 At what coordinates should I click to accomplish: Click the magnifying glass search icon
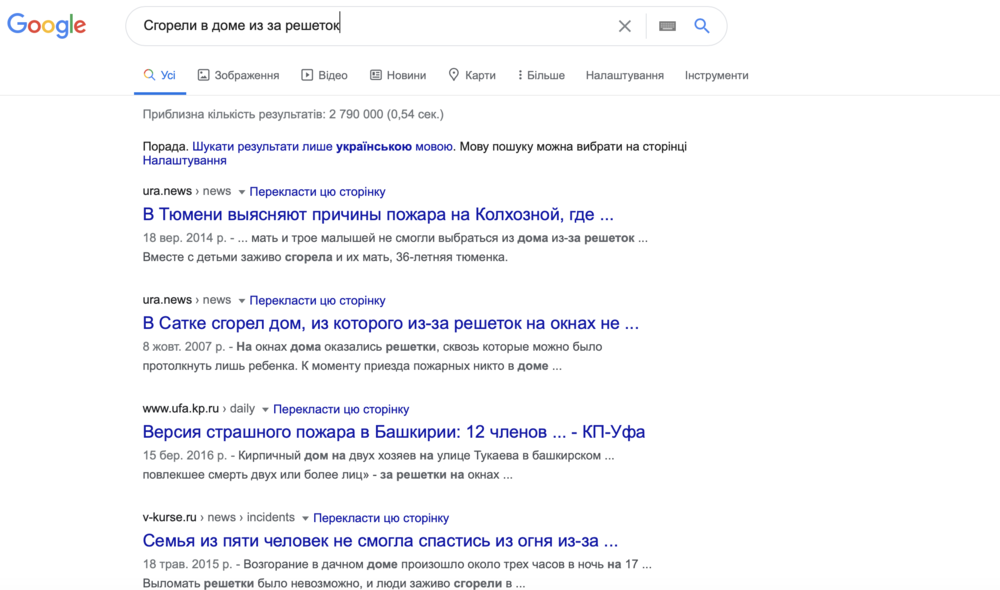(701, 26)
